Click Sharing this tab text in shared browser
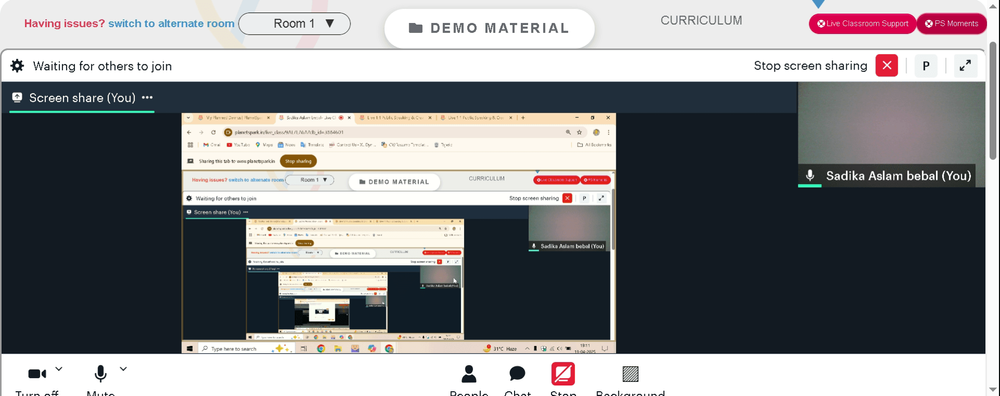 (x=236, y=161)
